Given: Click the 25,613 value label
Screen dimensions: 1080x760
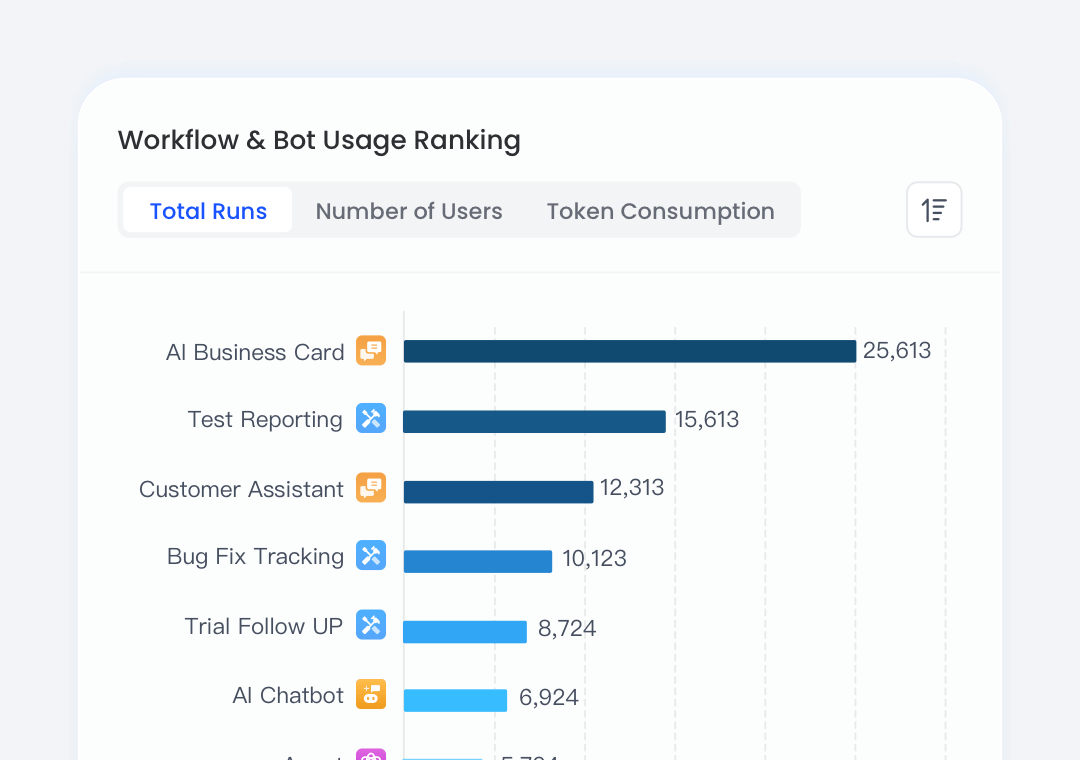Looking at the screenshot, I should 897,351.
